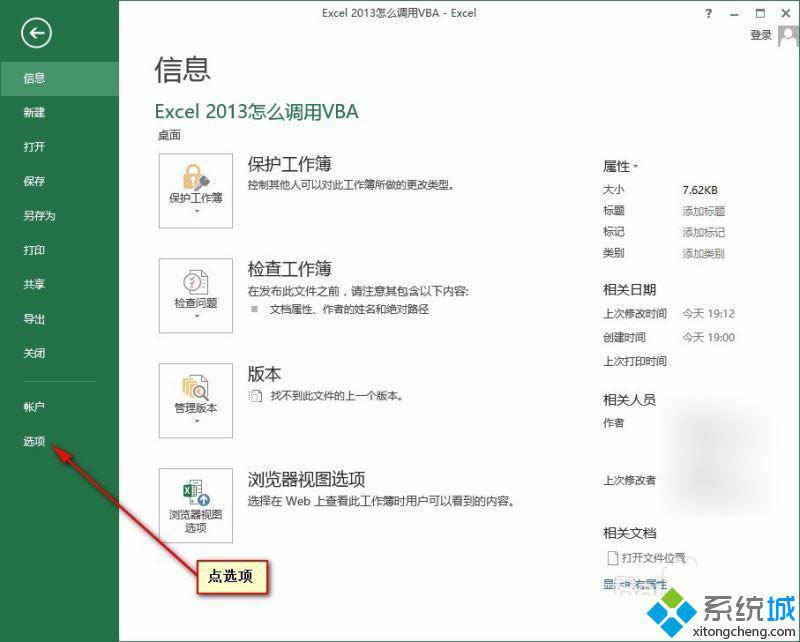800x642 pixels.
Task: Click the back arrow to leave Backstage view
Action: point(36,33)
